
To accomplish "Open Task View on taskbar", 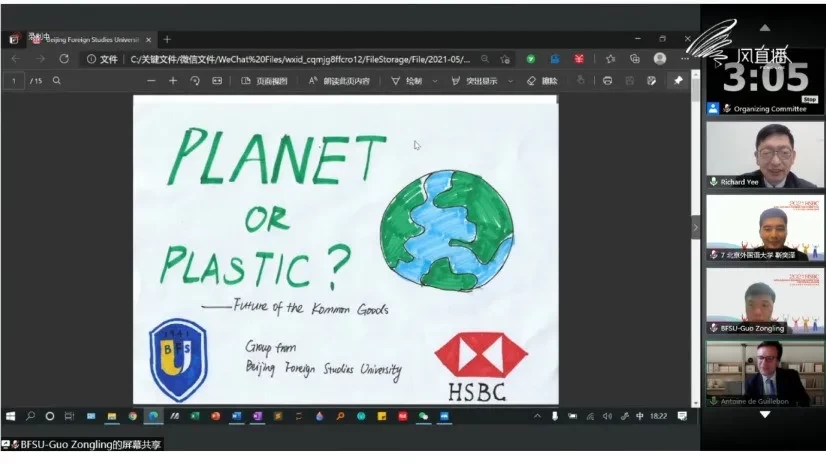I will 70,416.
